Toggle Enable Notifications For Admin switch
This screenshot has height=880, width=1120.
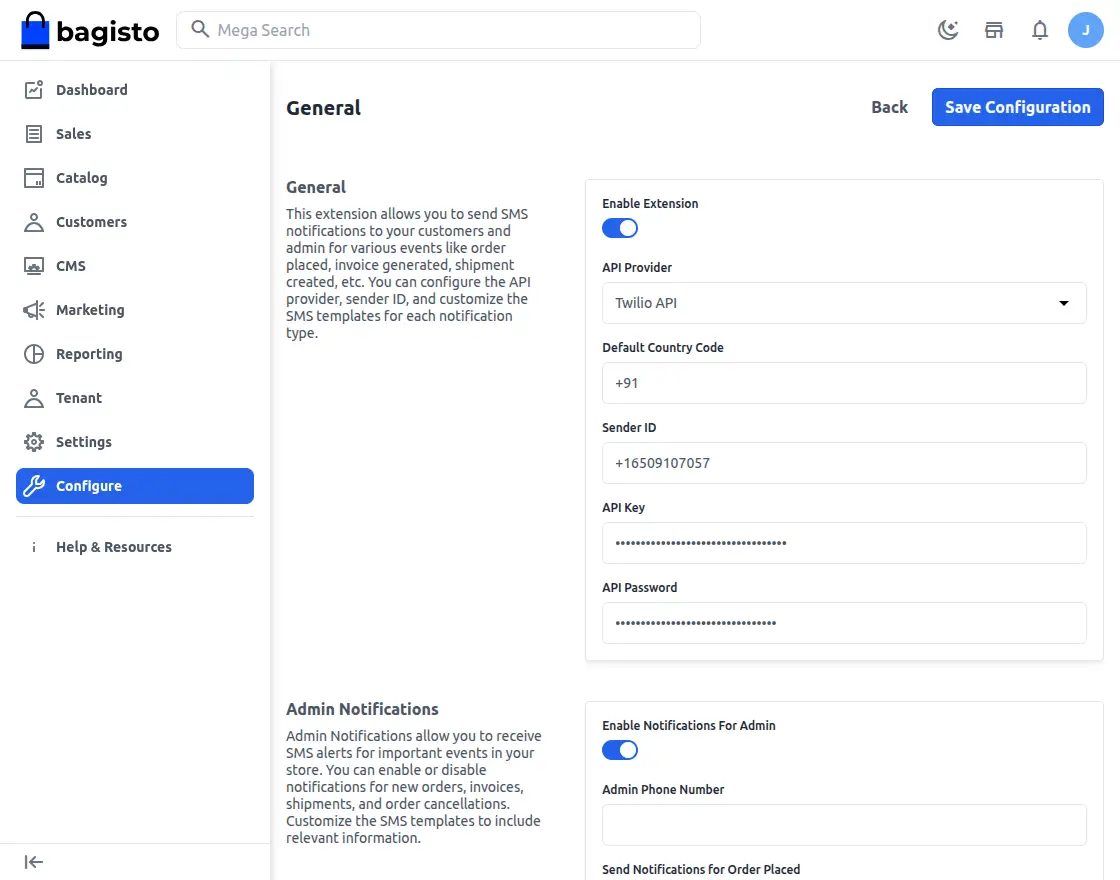pos(619,750)
